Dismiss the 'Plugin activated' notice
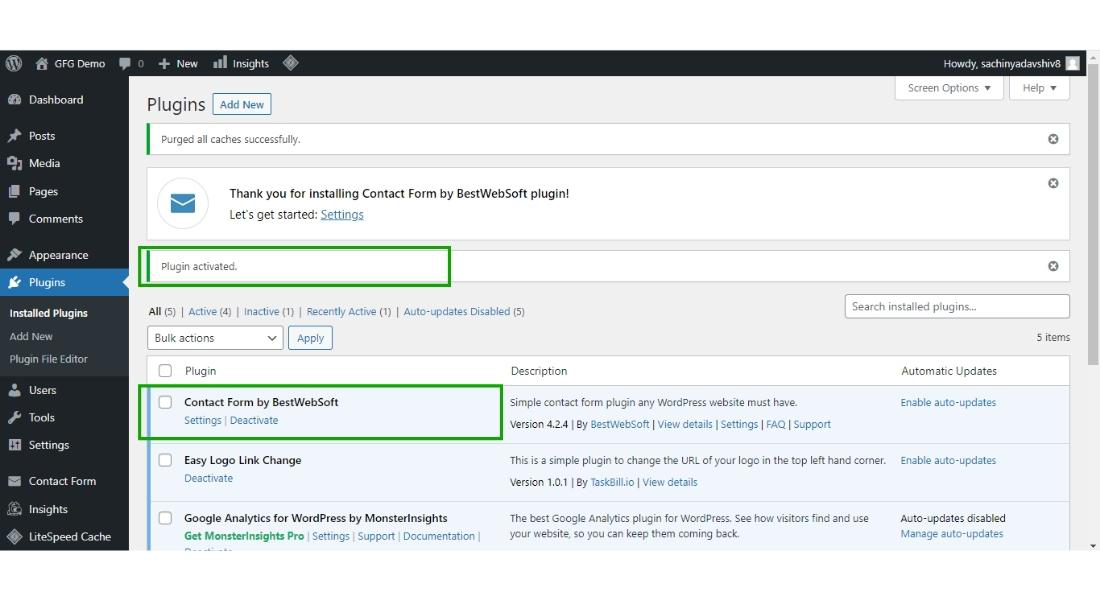Image resolution: width=1100 pixels, height=600 pixels. click(x=1053, y=266)
